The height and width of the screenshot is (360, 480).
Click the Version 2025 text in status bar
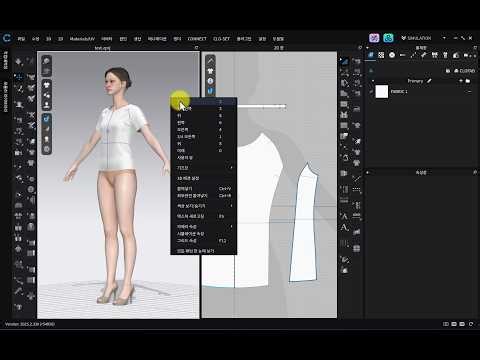click(x=29, y=324)
